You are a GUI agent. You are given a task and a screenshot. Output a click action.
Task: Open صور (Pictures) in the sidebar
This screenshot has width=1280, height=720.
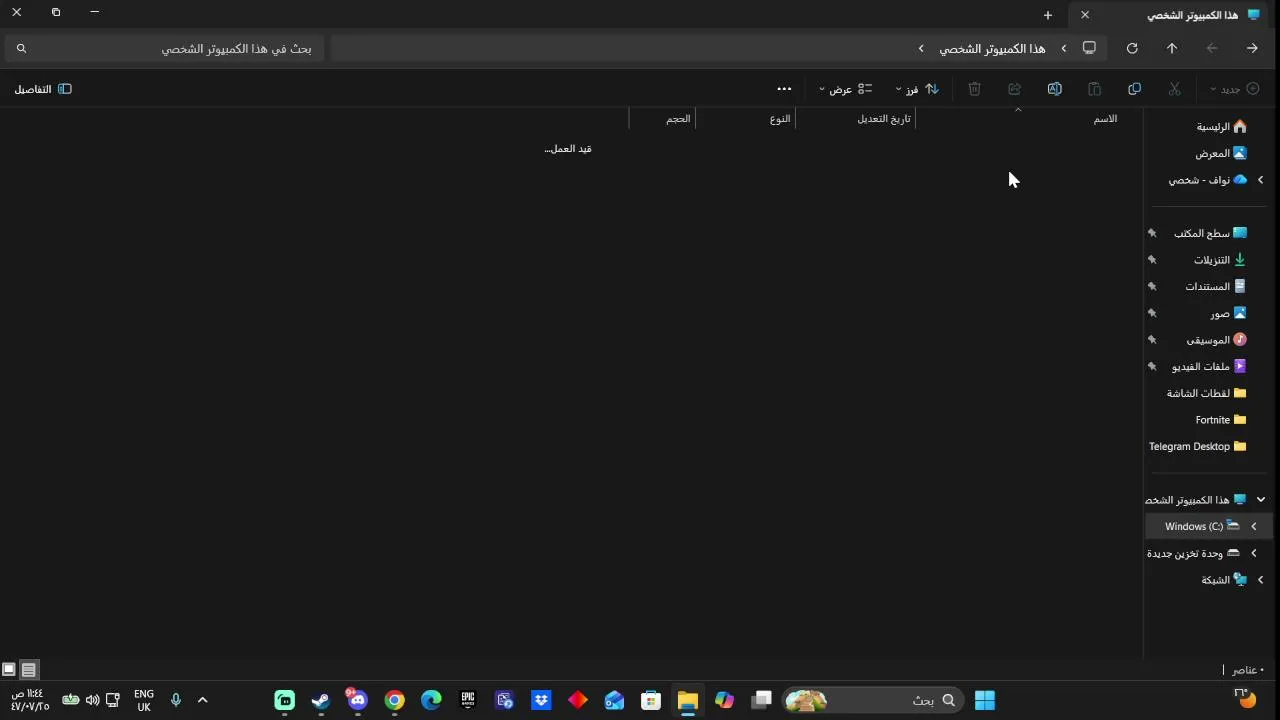click(1229, 313)
